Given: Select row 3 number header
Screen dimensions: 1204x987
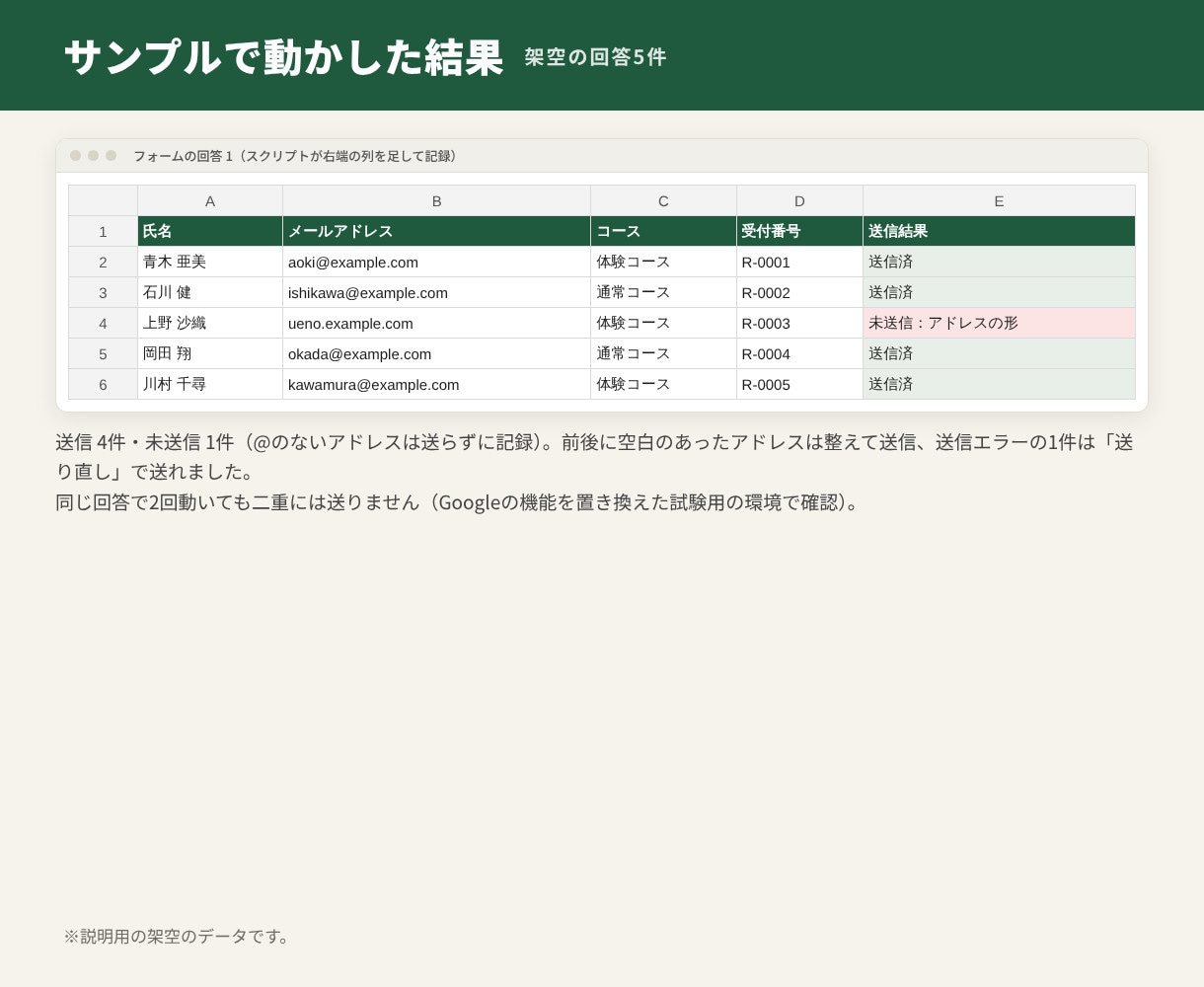Looking at the screenshot, I should [x=104, y=292].
